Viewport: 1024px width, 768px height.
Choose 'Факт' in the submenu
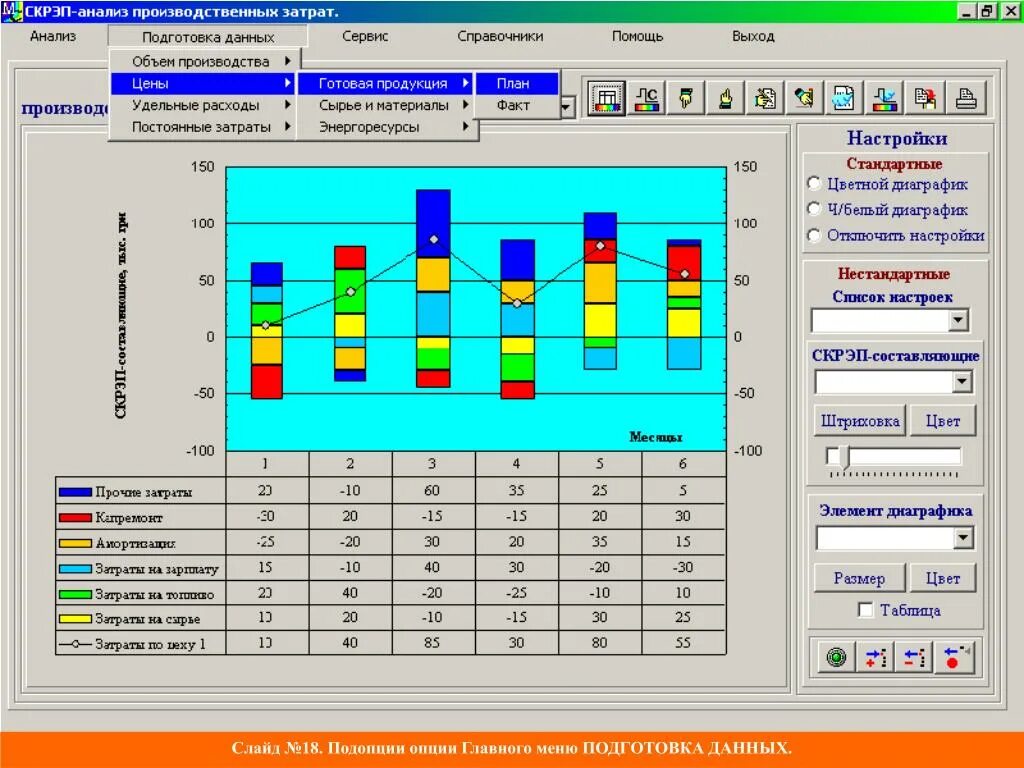tap(517, 105)
